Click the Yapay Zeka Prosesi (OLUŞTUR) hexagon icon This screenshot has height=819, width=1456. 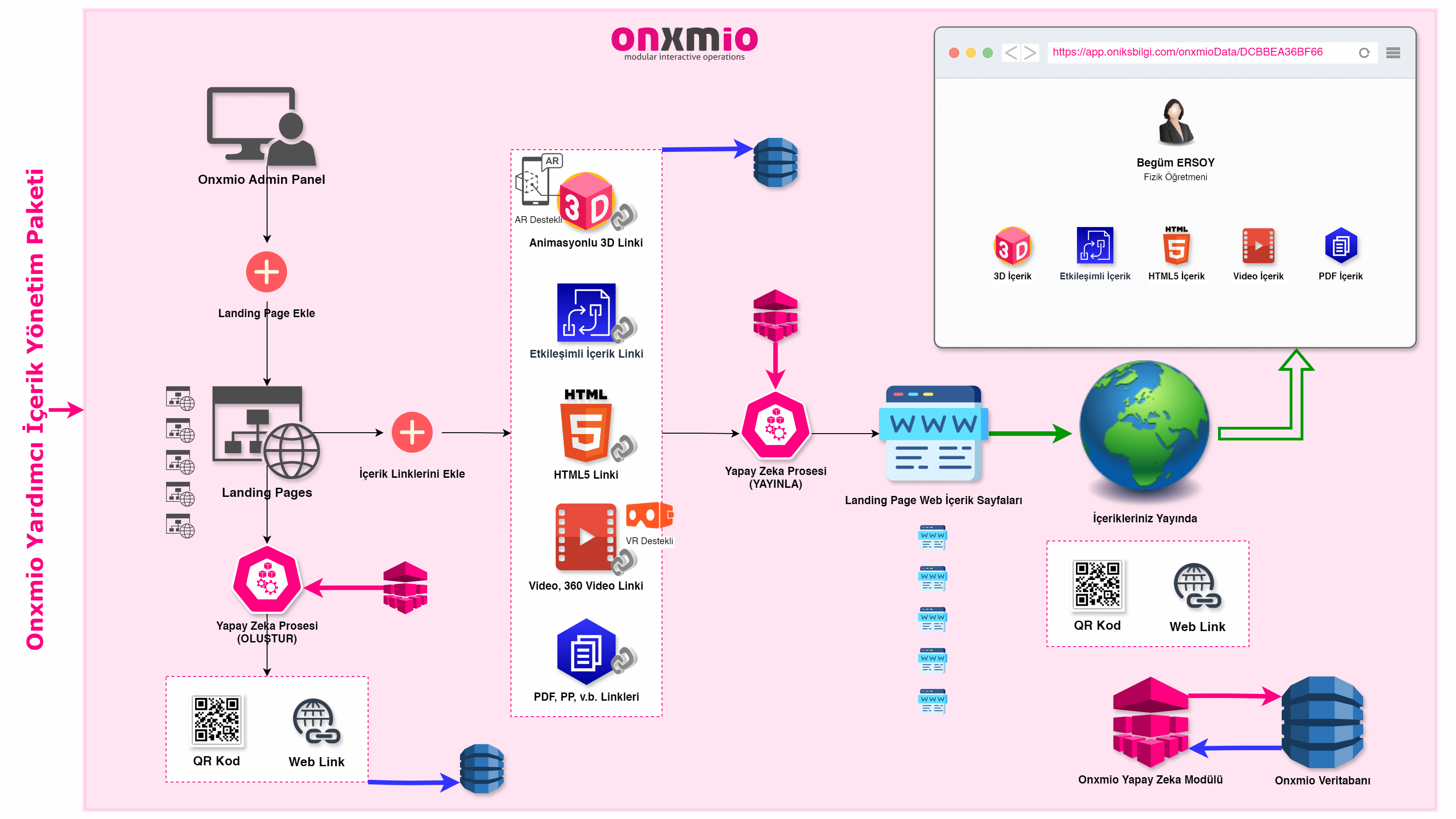click(x=268, y=580)
